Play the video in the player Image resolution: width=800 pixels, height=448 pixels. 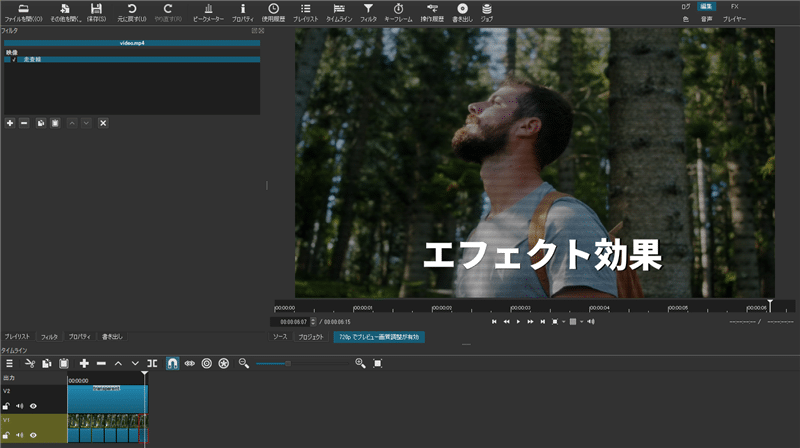click(518, 322)
